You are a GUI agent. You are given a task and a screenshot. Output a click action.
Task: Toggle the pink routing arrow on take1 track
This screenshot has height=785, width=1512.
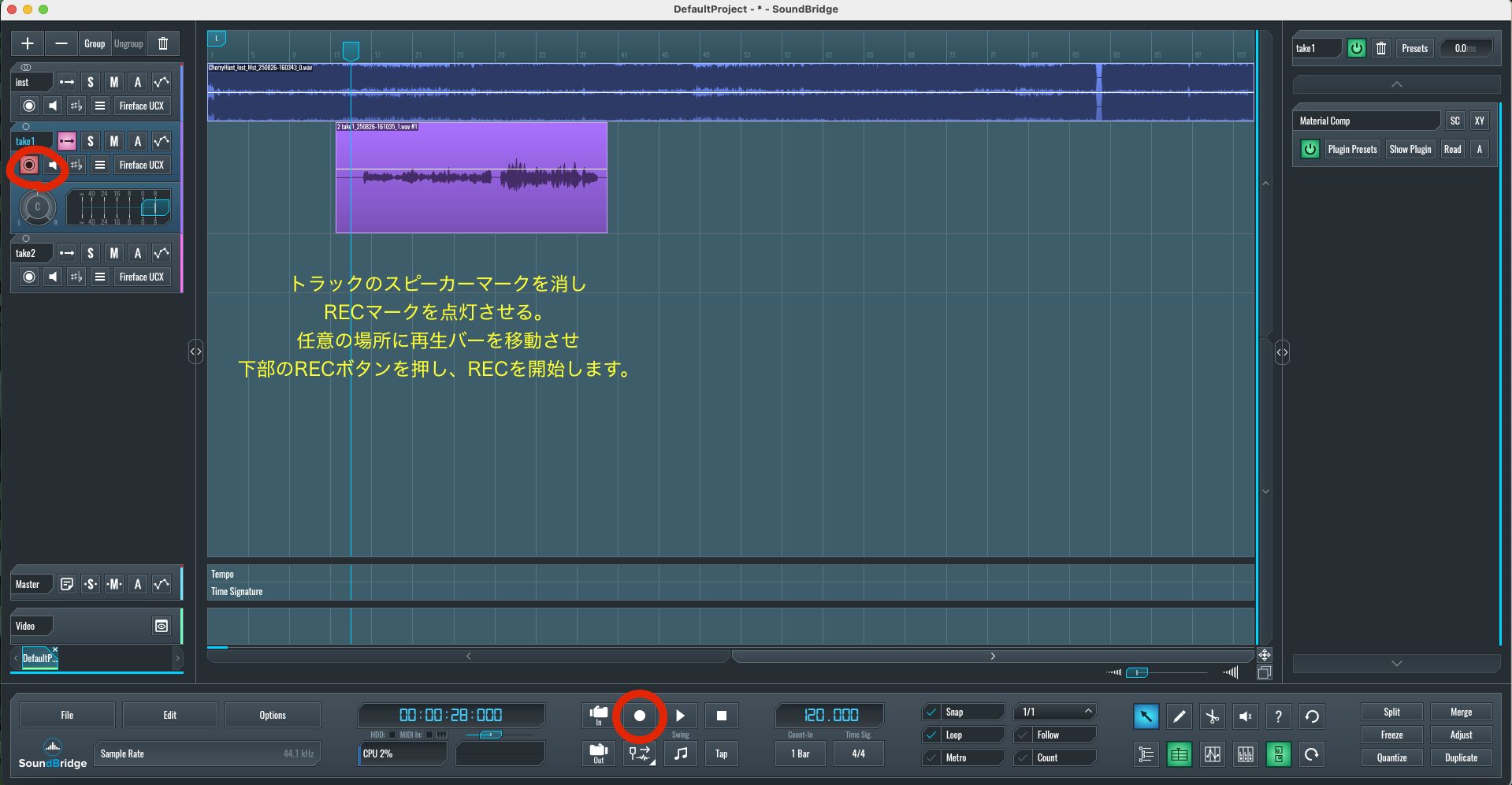coord(67,141)
